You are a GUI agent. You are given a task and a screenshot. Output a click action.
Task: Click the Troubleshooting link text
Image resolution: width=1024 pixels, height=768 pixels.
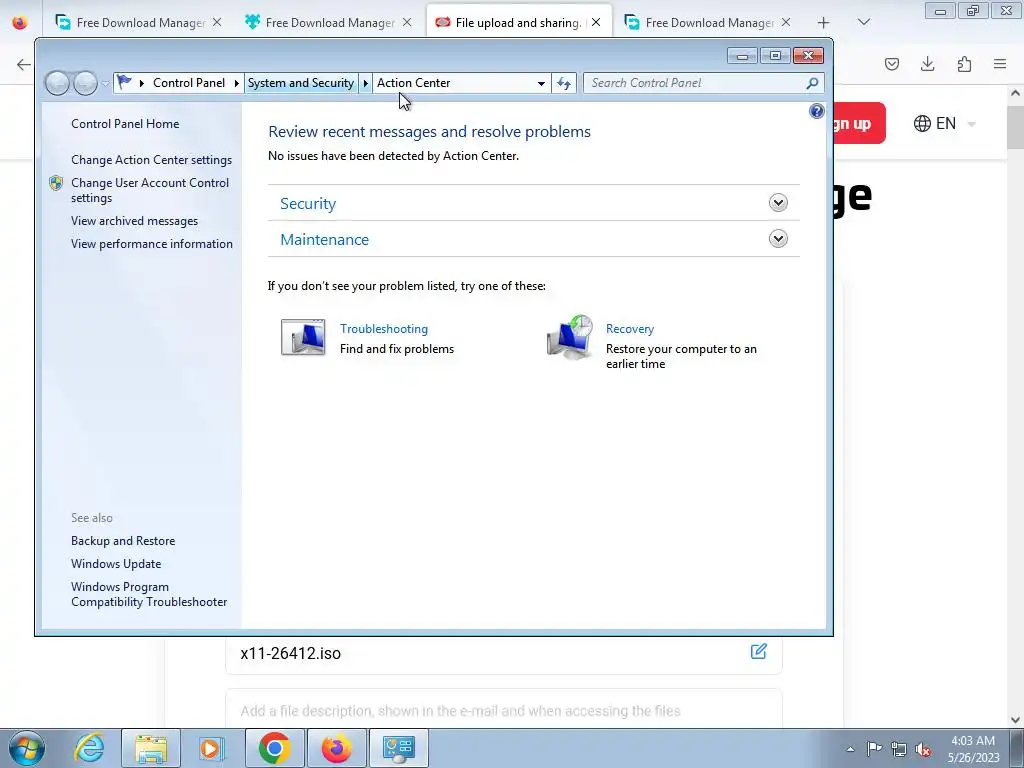[x=384, y=328]
